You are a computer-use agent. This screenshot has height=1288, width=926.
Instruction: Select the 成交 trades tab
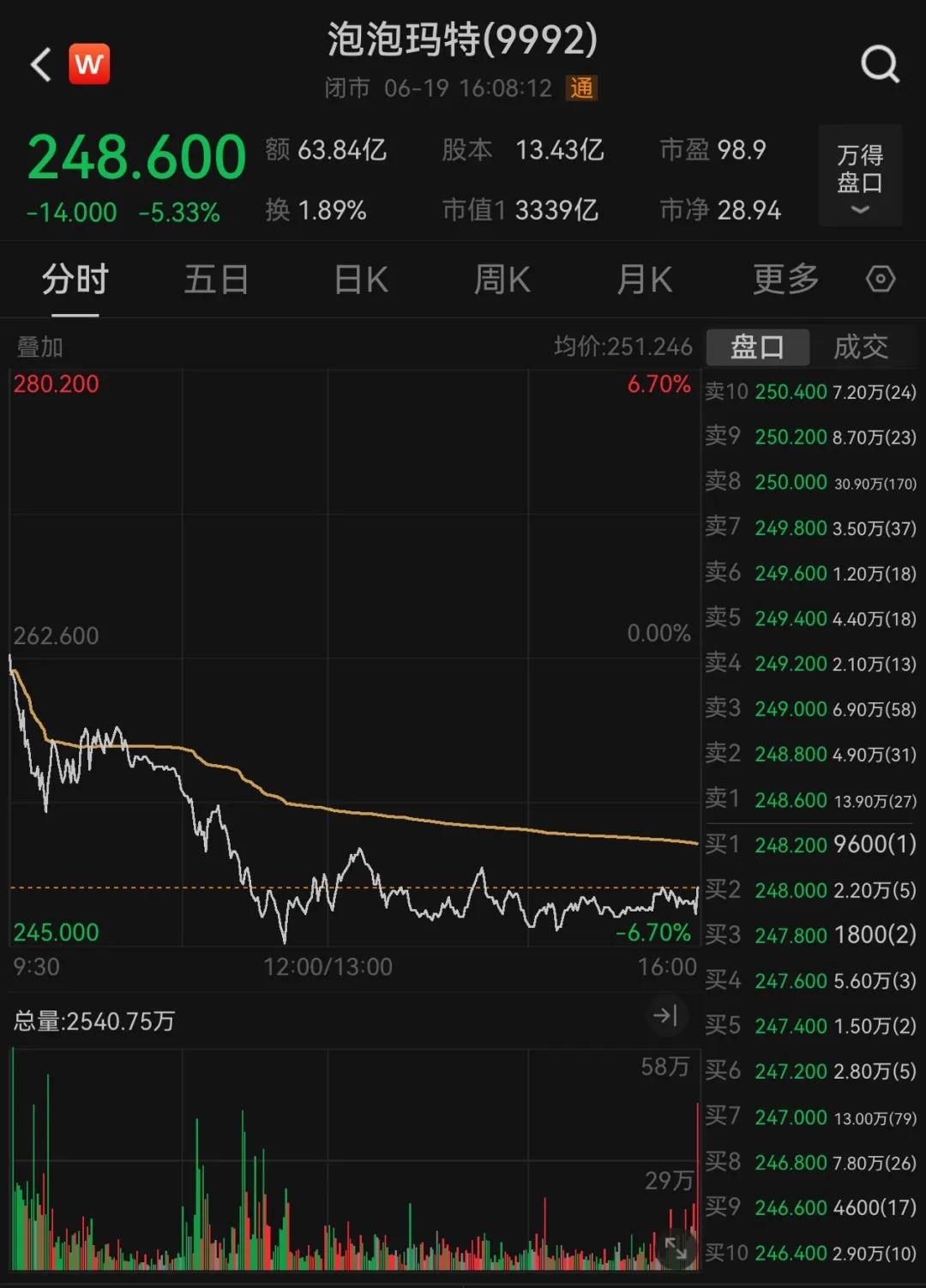coord(861,347)
